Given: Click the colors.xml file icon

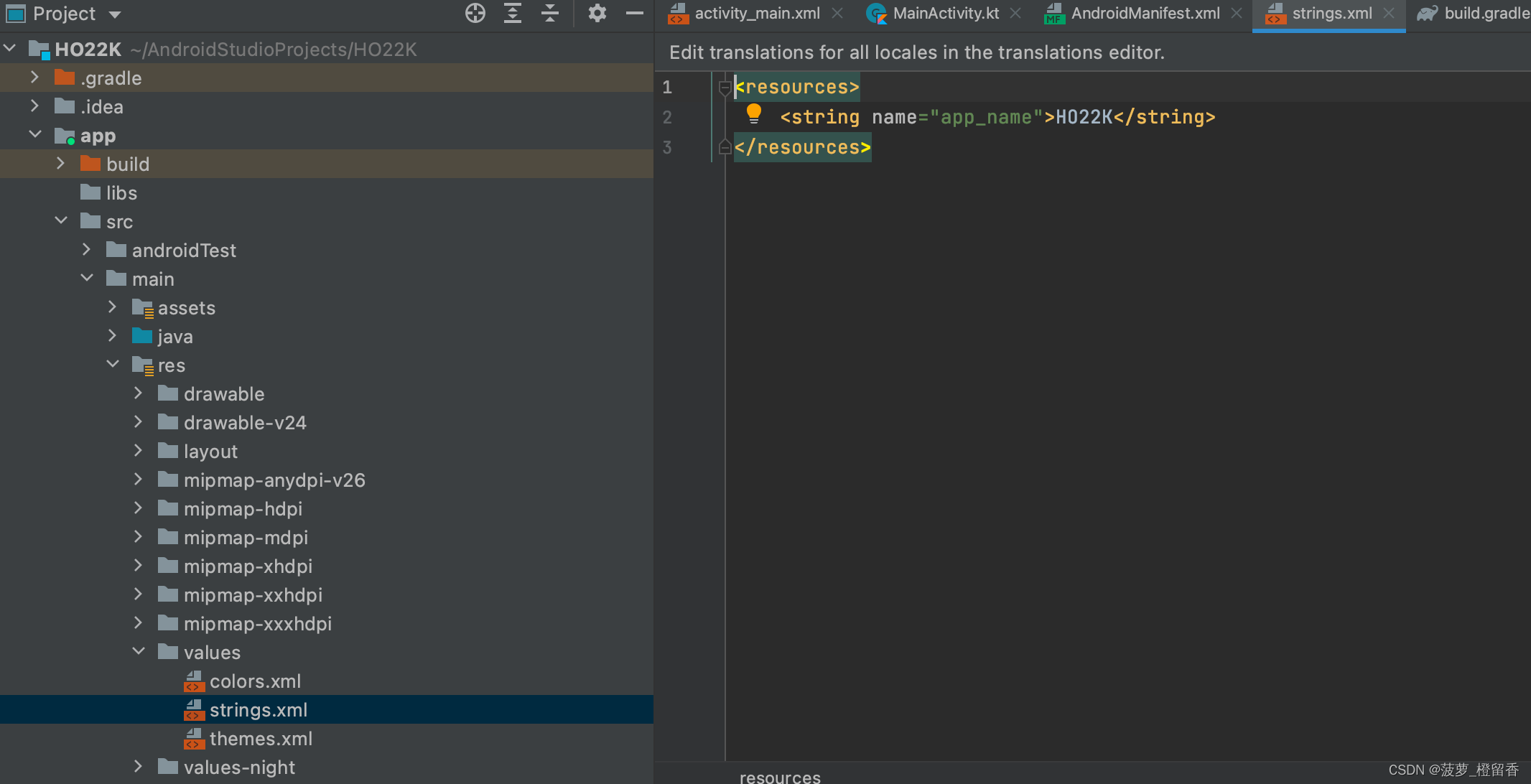Looking at the screenshot, I should click(194, 681).
